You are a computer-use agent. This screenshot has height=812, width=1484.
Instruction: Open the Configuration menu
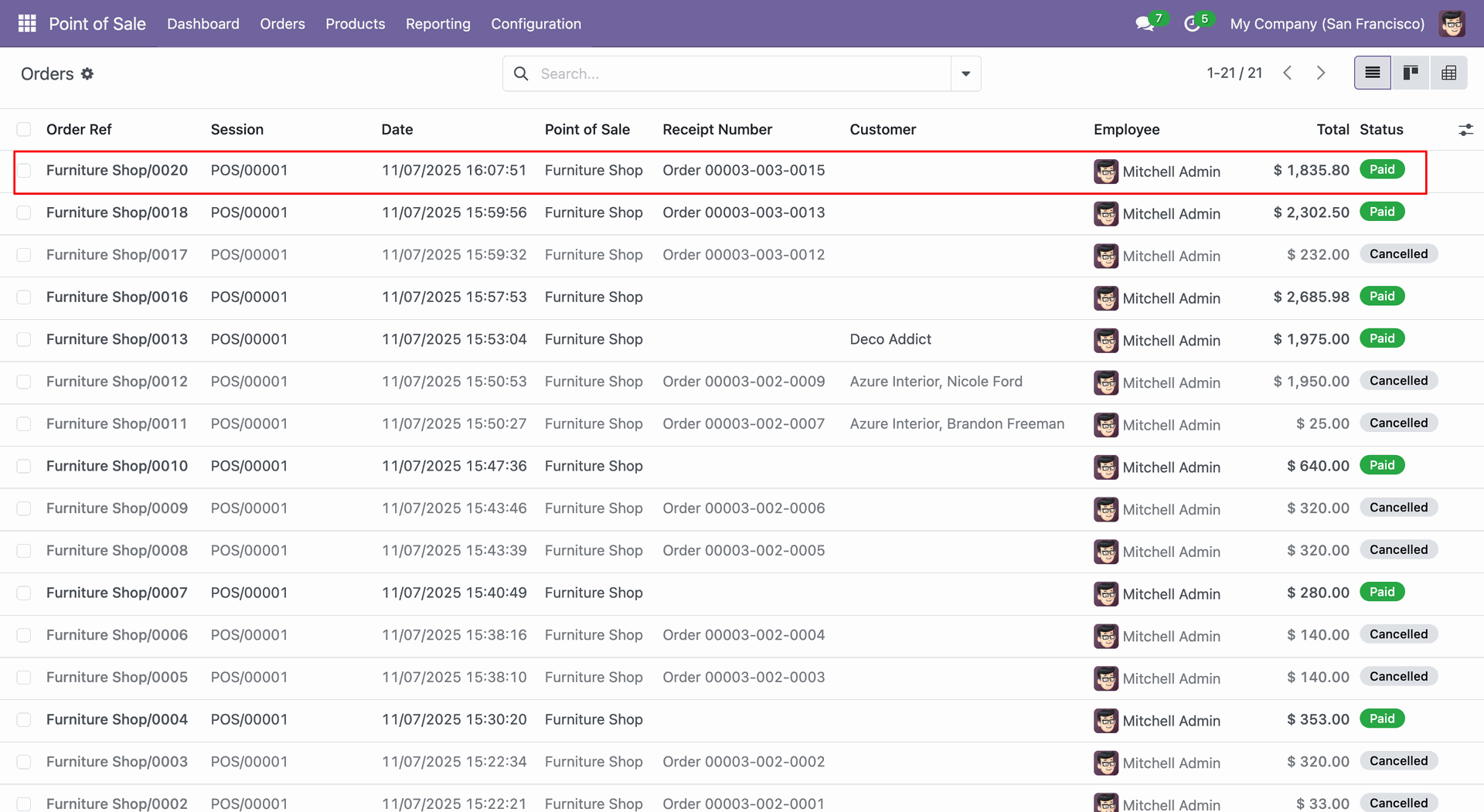(x=536, y=24)
